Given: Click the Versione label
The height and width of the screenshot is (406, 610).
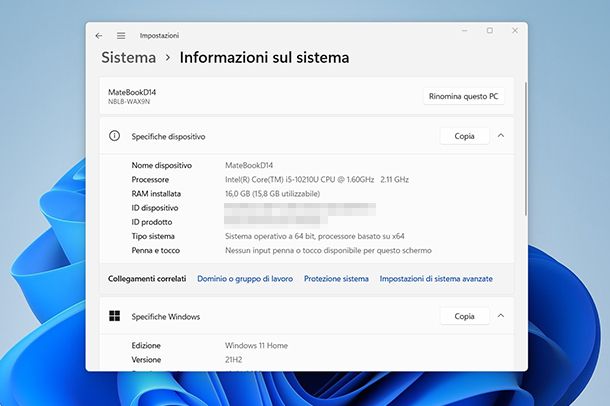Looking at the screenshot, I should click(x=146, y=360).
